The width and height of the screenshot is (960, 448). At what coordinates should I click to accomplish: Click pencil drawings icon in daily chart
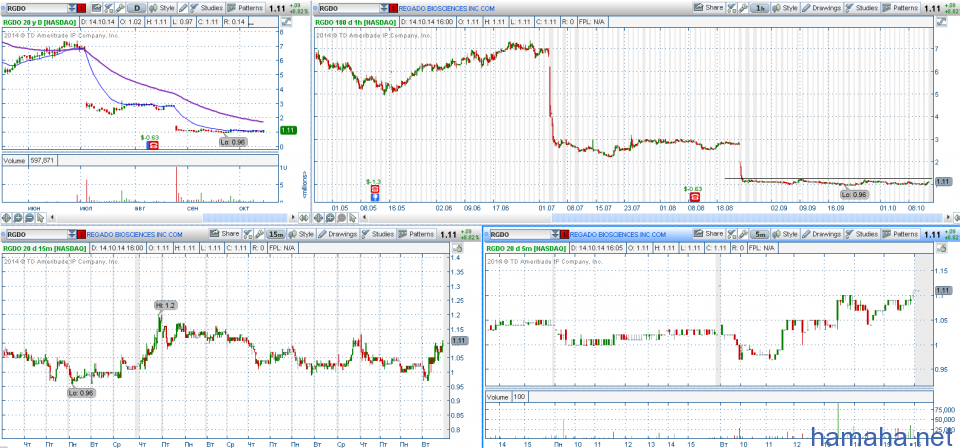[183, 9]
